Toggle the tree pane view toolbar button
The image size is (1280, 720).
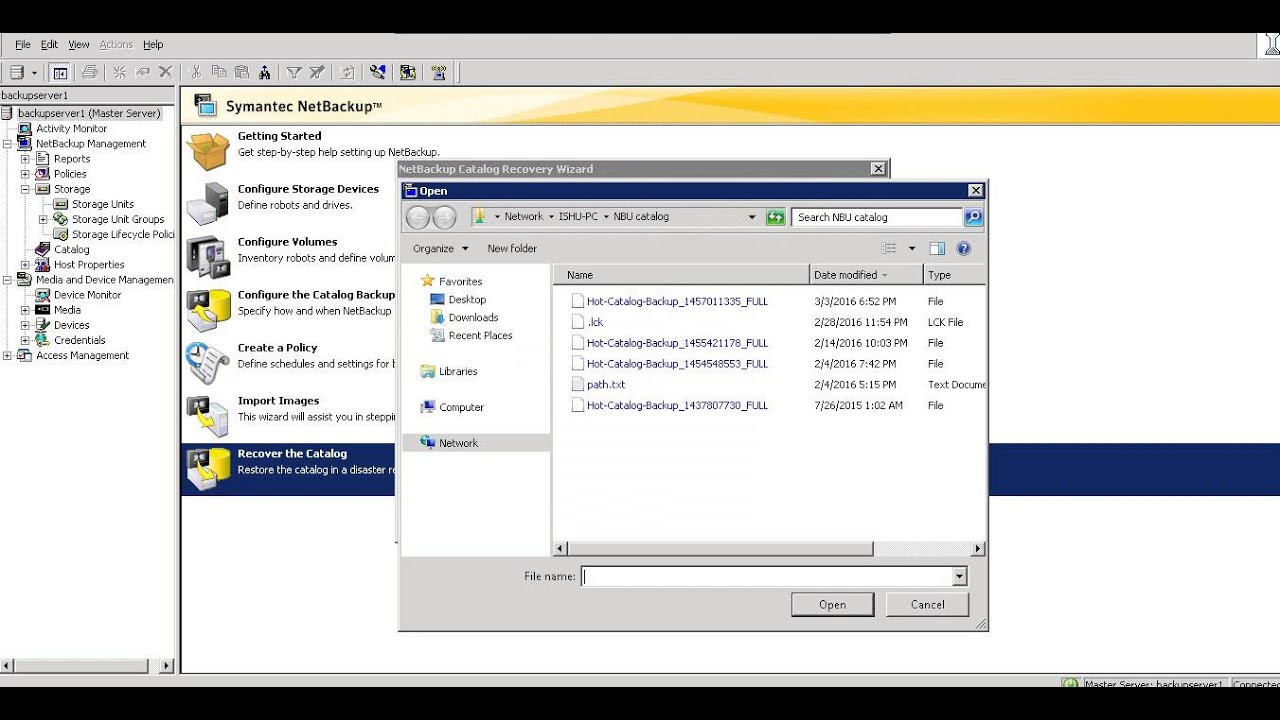pyautogui.click(x=60, y=72)
